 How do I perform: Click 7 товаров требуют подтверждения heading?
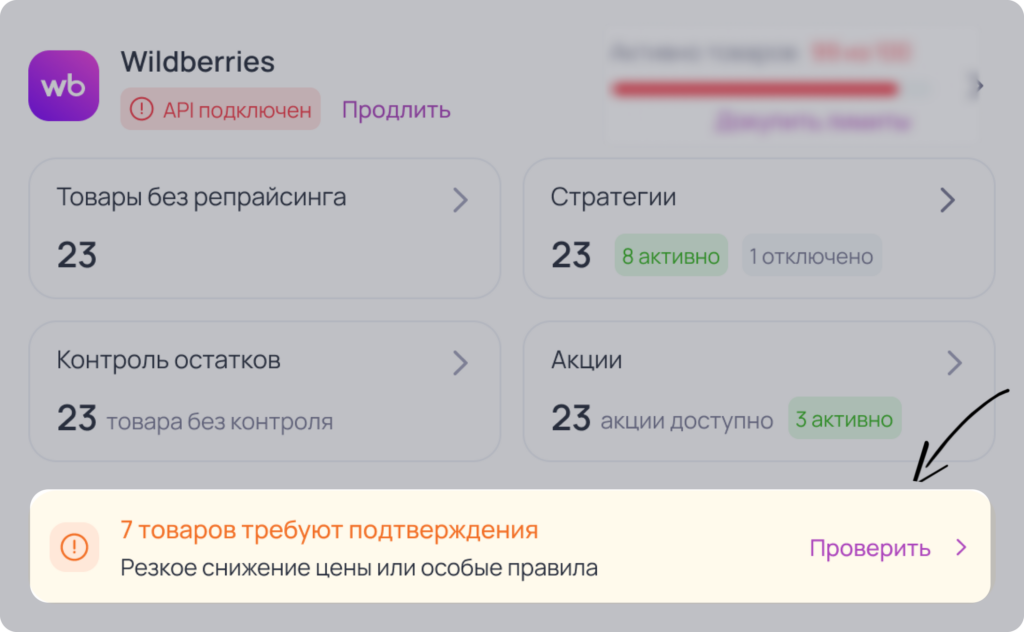pos(329,529)
